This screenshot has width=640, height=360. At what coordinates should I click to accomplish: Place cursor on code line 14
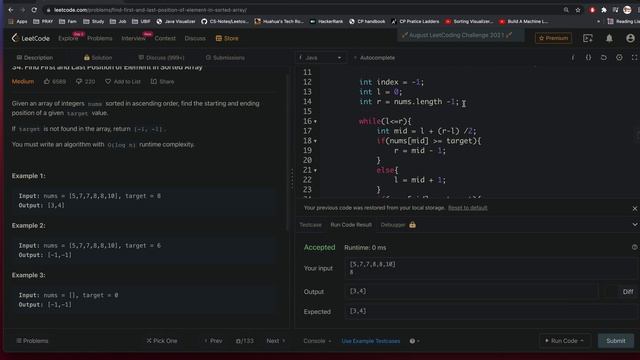409,102
